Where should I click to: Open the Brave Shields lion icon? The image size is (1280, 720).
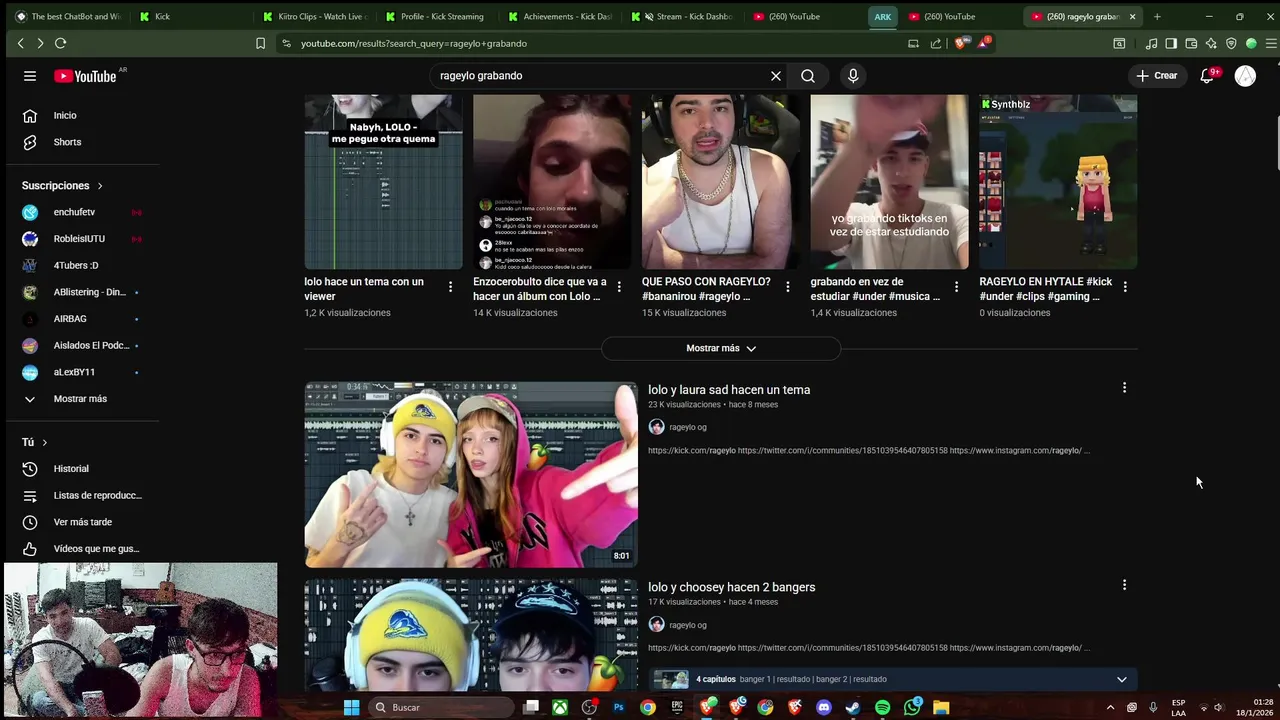(961, 43)
